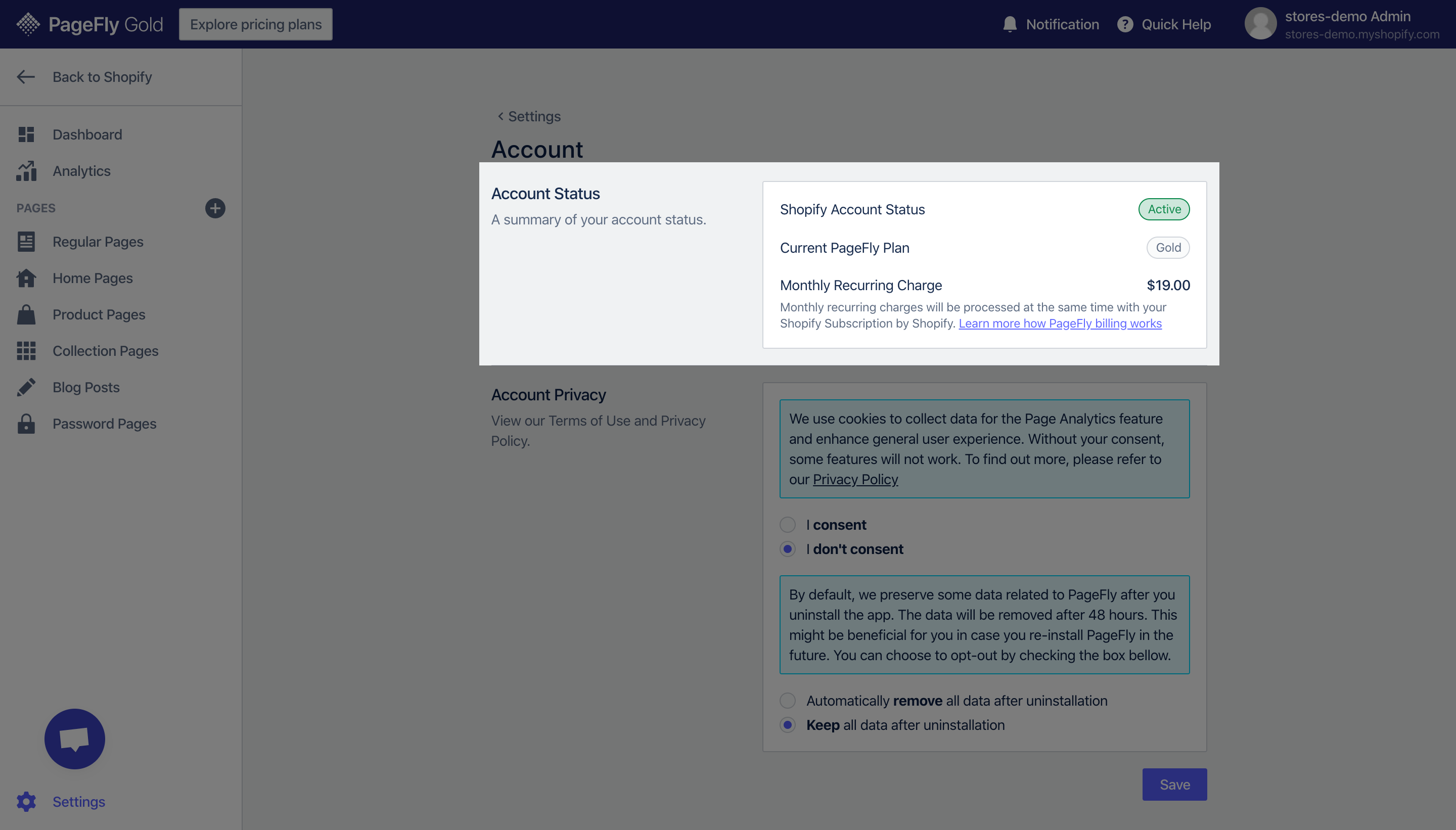Viewport: 1456px width, 830px height.
Task: Open the live chat bubble icon
Action: [x=75, y=739]
